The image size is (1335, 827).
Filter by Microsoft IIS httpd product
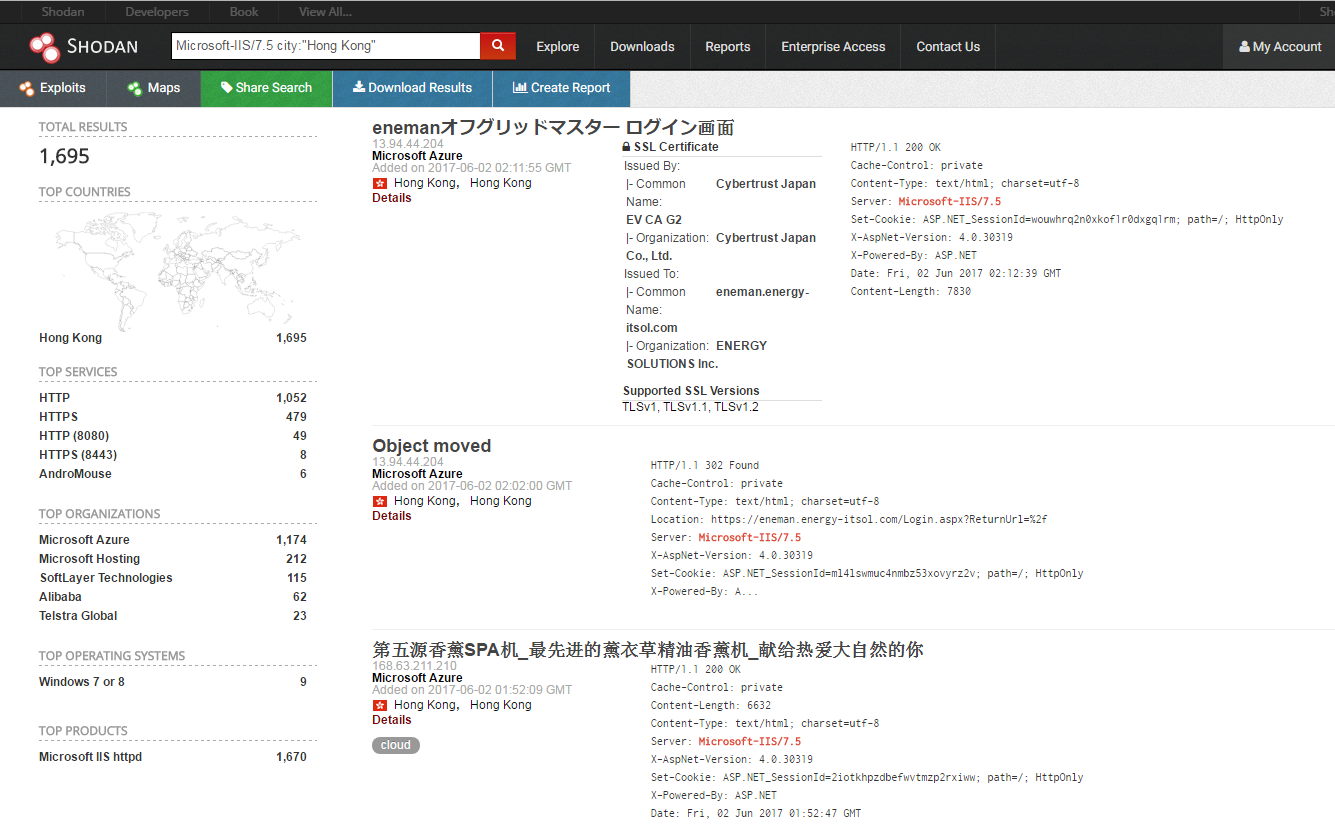pos(90,757)
